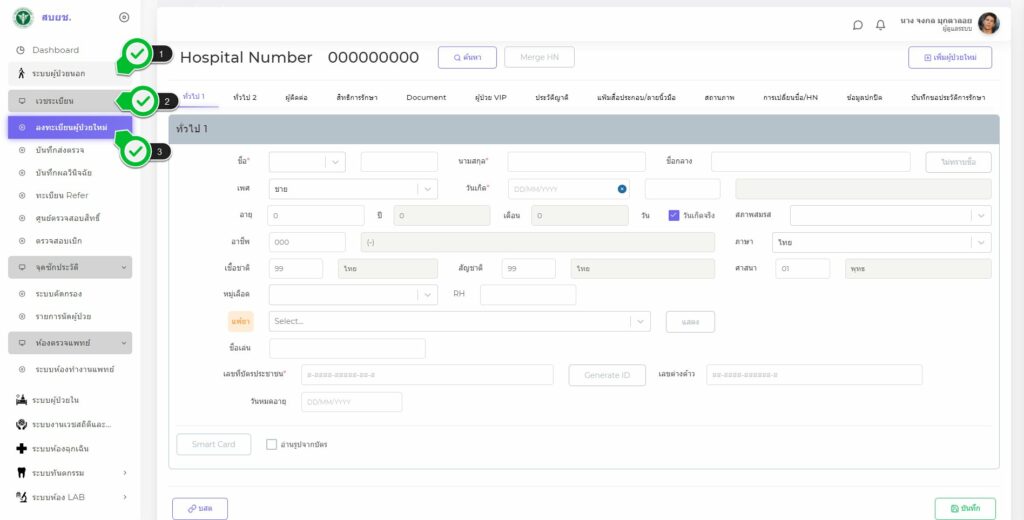Clear birth date with the blue X icon
1024x520 pixels.
tap(621, 189)
